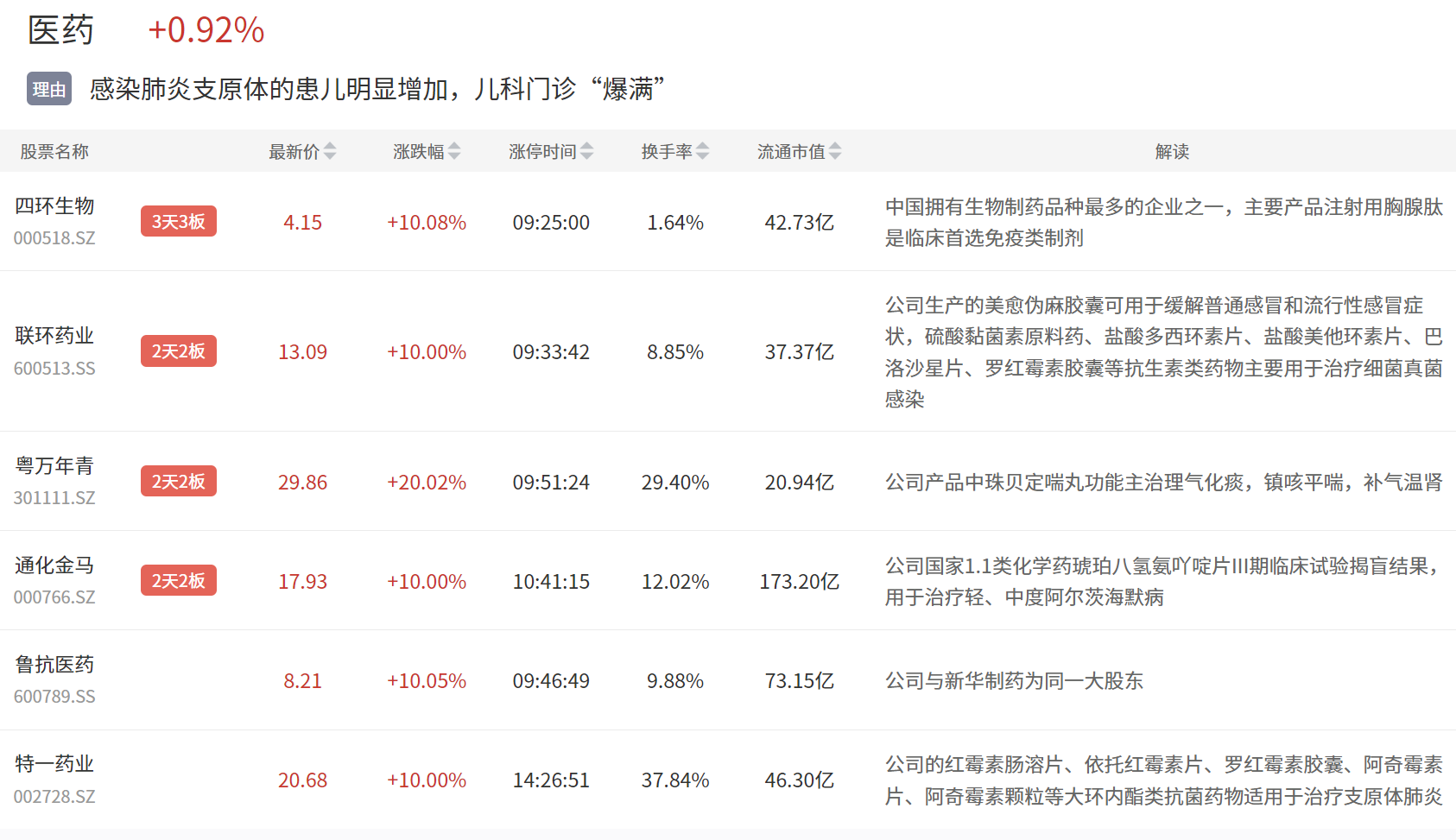Click the 理由 tag badge
Image resolution: width=1456 pixels, height=840 pixels.
pyautogui.click(x=49, y=89)
